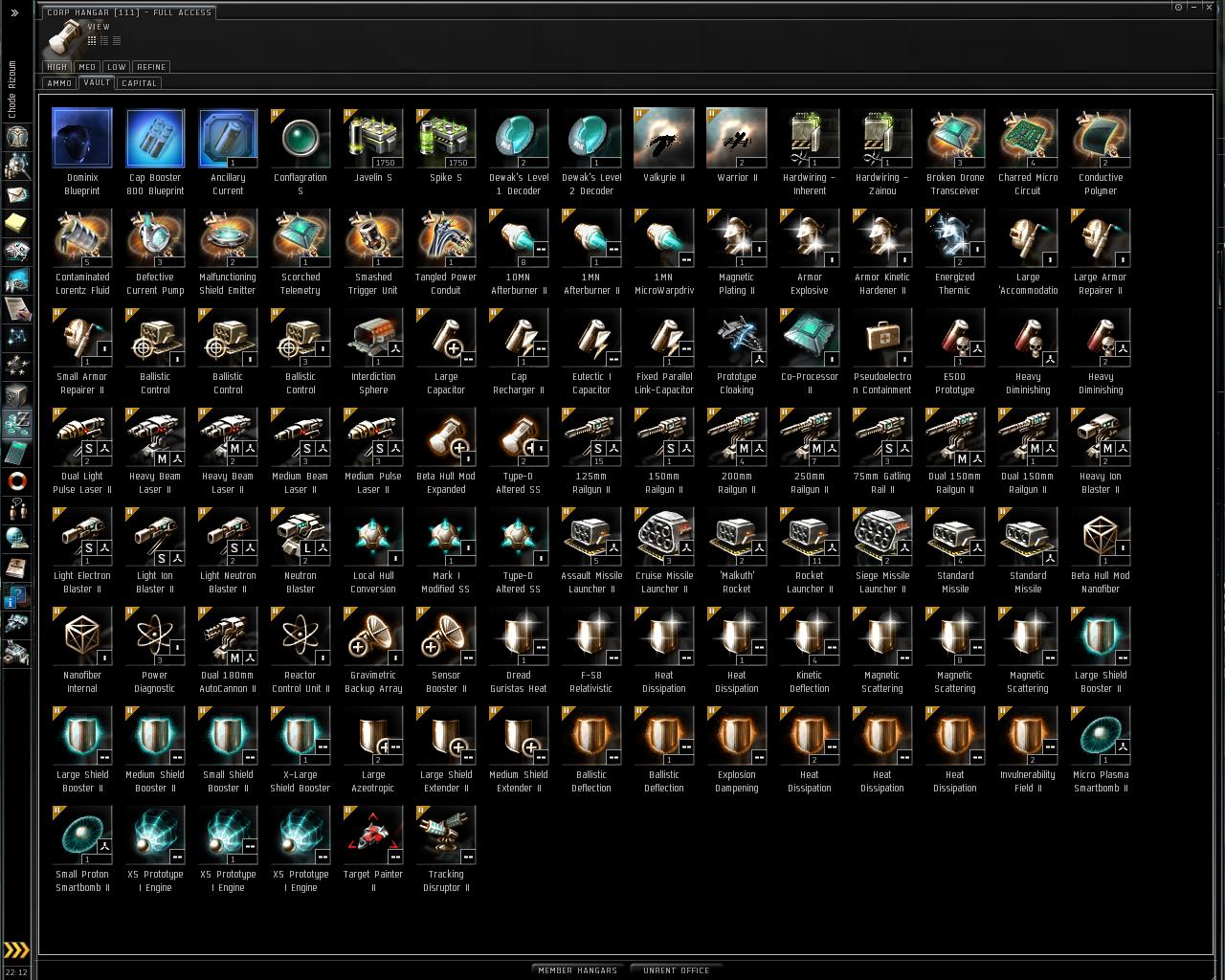Open the globe browser icon in sidebar
This screenshot has height=980, width=1225.
[x=16, y=538]
